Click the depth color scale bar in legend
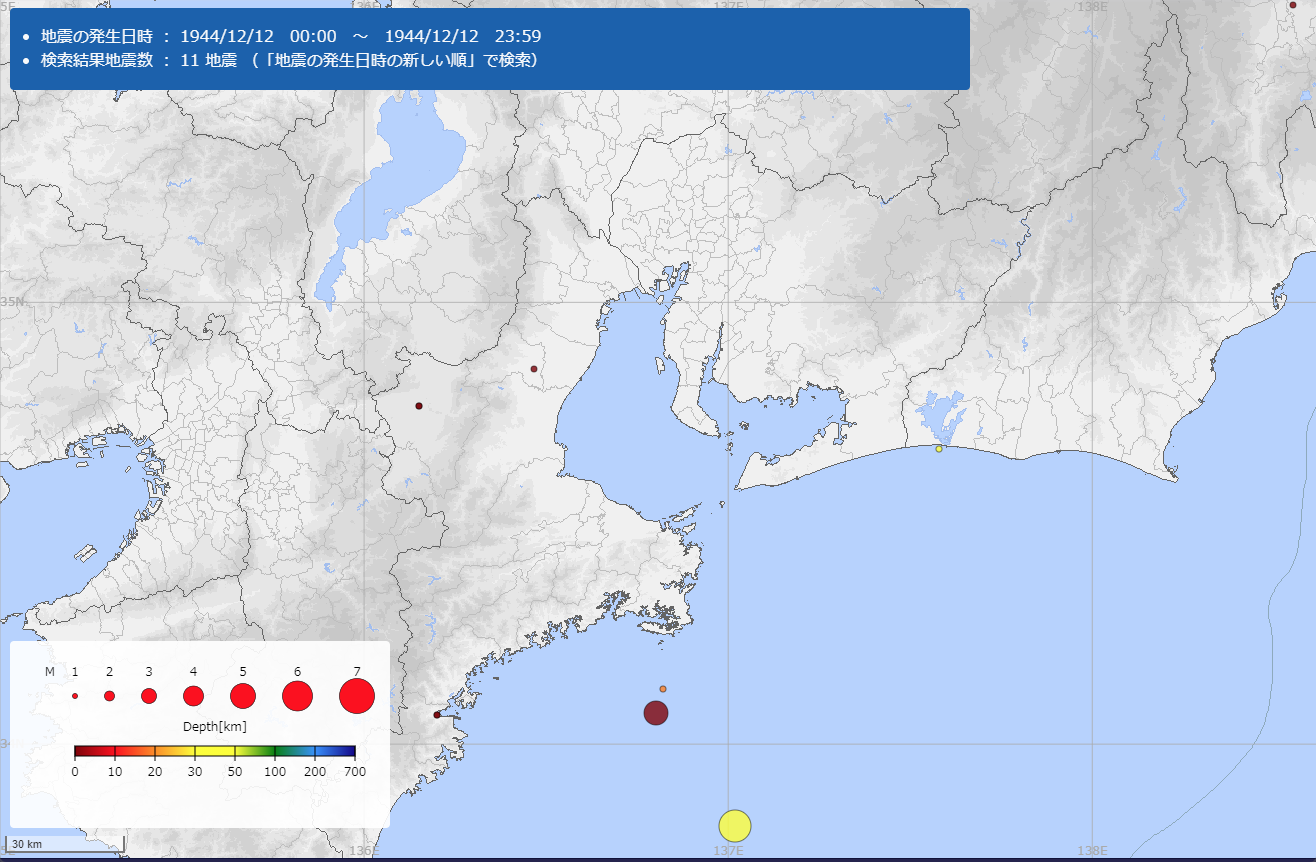Viewport: 1316px width, 862px height. tap(215, 751)
